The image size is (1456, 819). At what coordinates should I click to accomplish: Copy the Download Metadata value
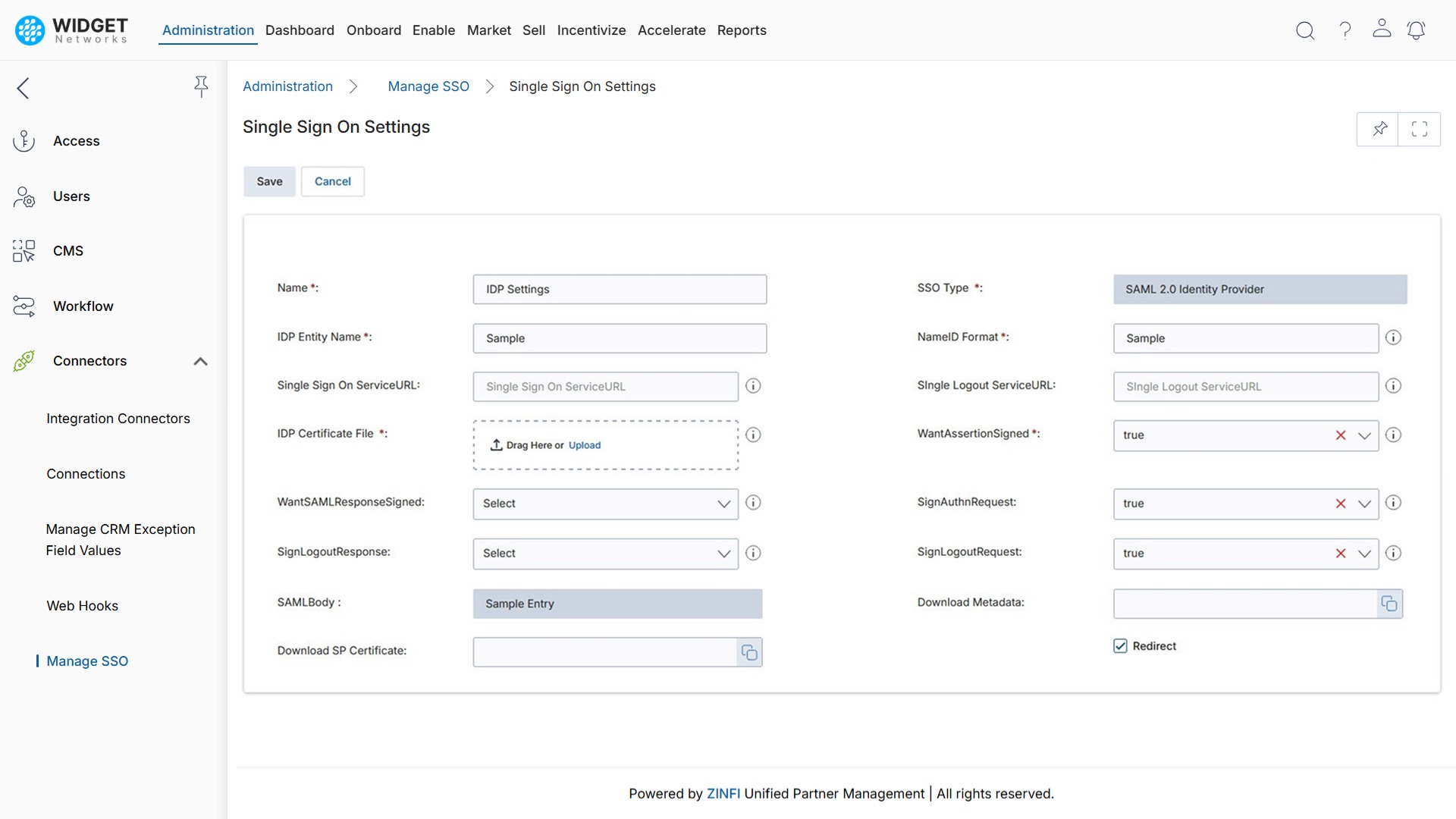(x=1390, y=603)
